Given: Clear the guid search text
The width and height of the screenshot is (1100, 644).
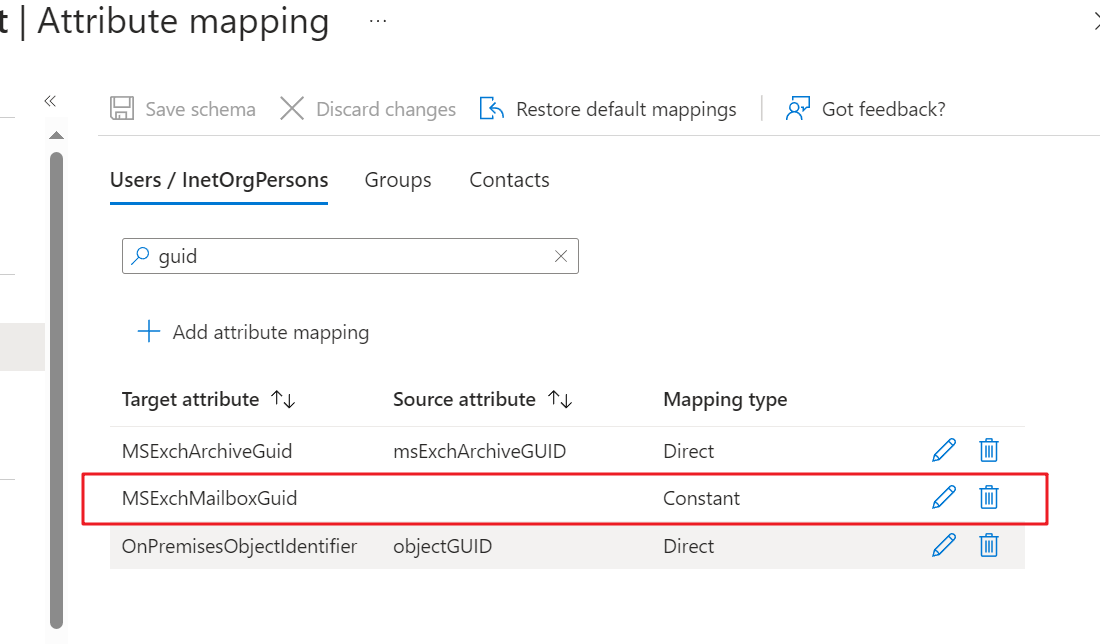Looking at the screenshot, I should 560,256.
